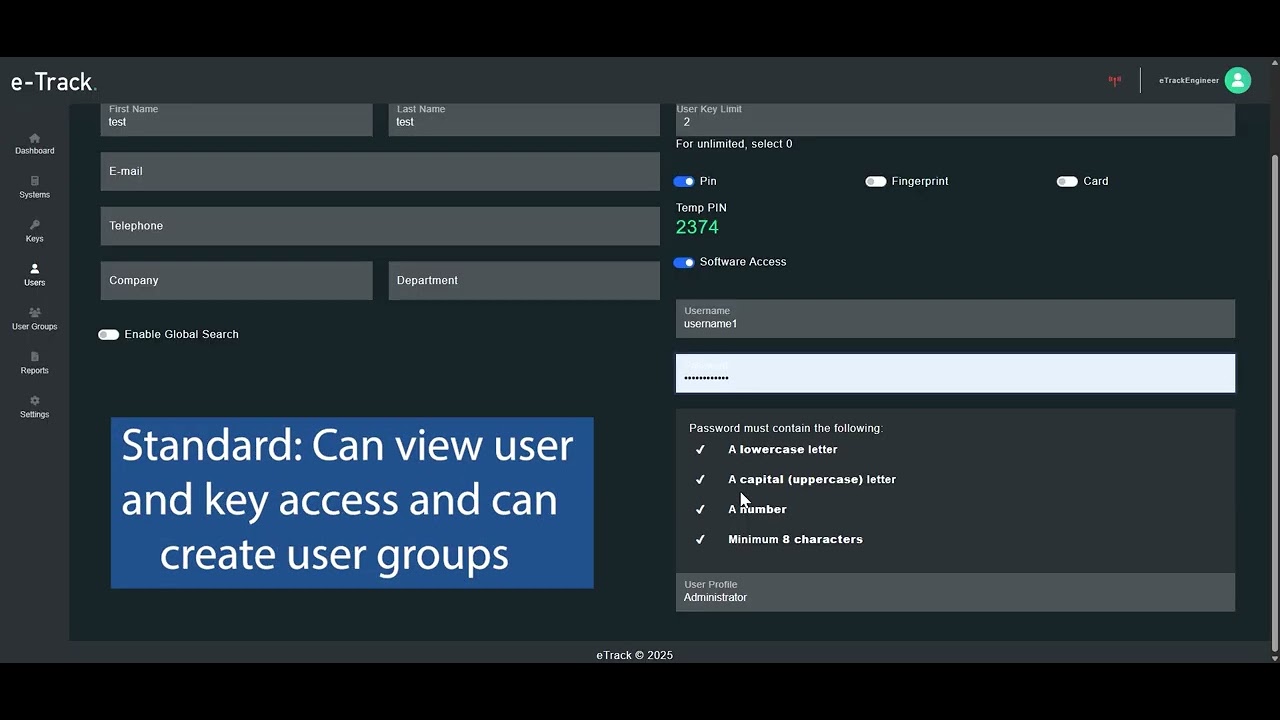Viewport: 1280px width, 720px height.
Task: Click the Company input field
Action: click(x=236, y=281)
